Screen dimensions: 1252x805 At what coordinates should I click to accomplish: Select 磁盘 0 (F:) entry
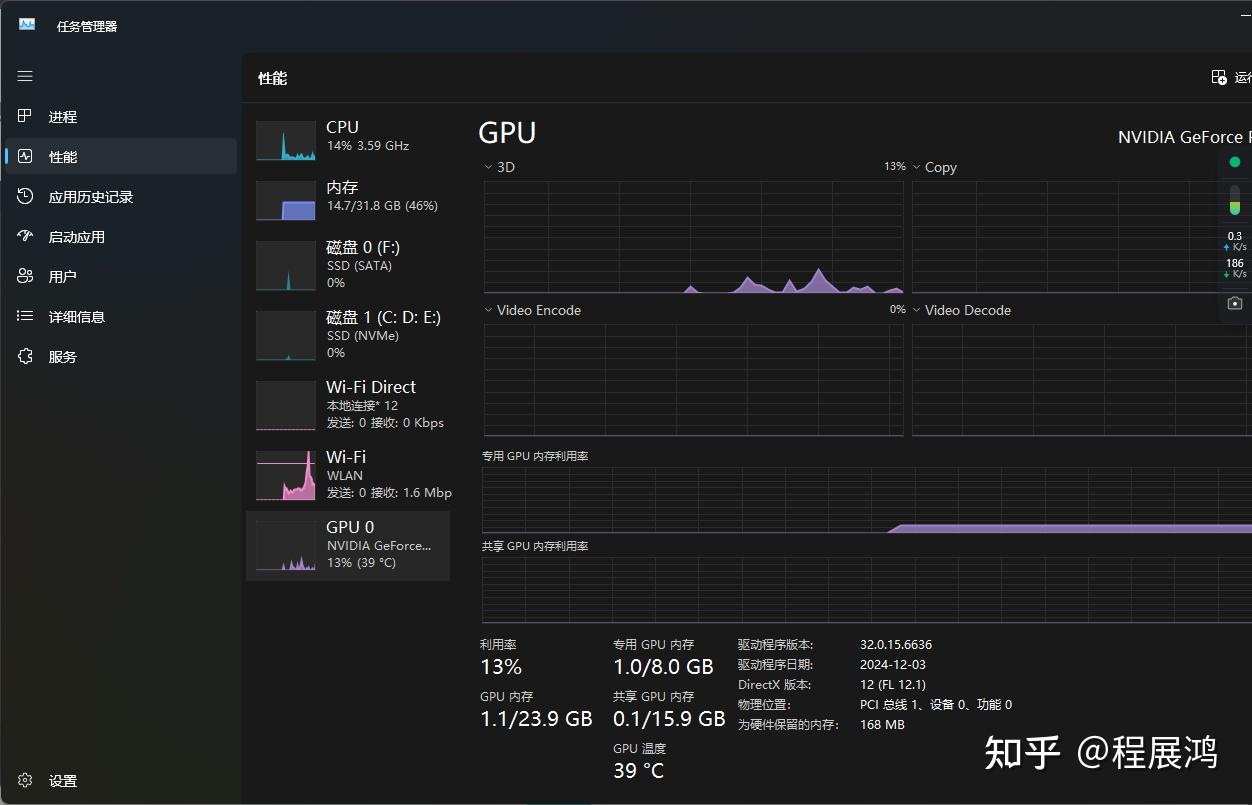pos(348,265)
